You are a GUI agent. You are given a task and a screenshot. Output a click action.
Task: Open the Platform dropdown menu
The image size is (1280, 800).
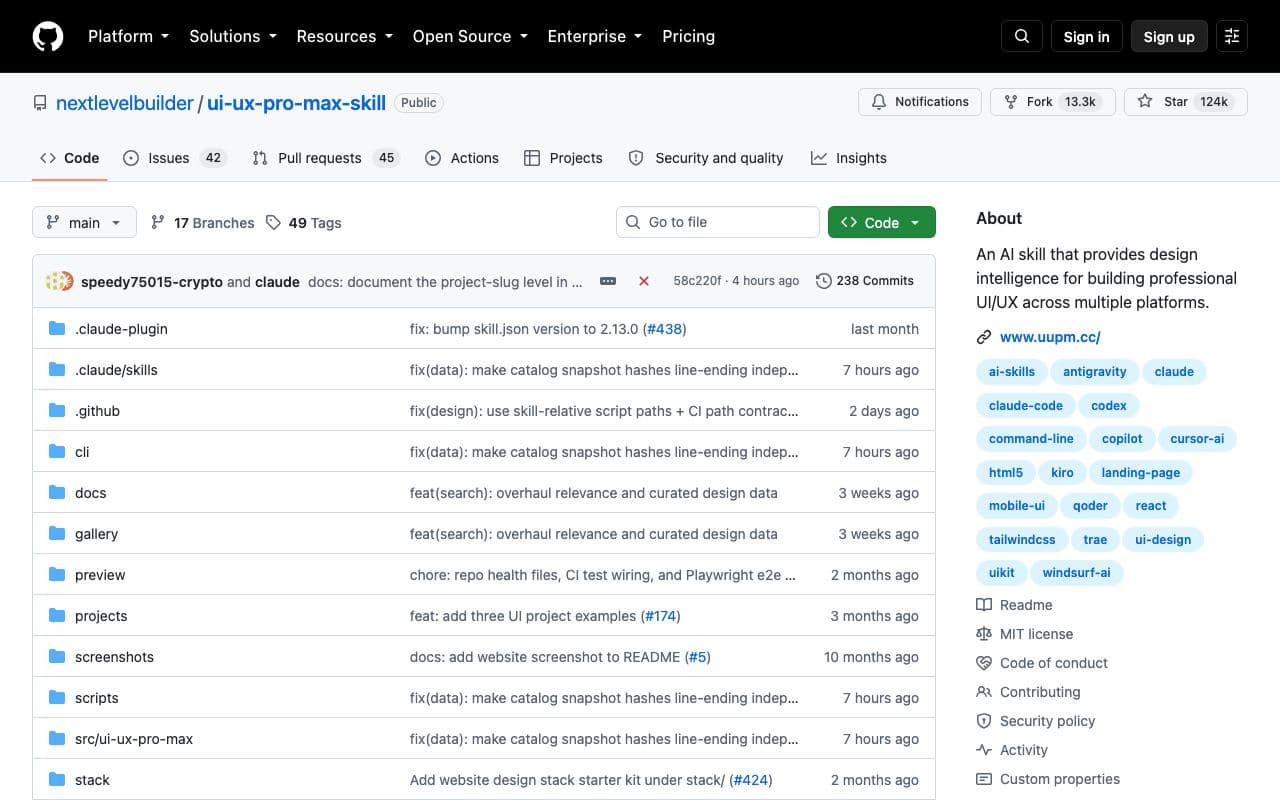click(x=128, y=36)
